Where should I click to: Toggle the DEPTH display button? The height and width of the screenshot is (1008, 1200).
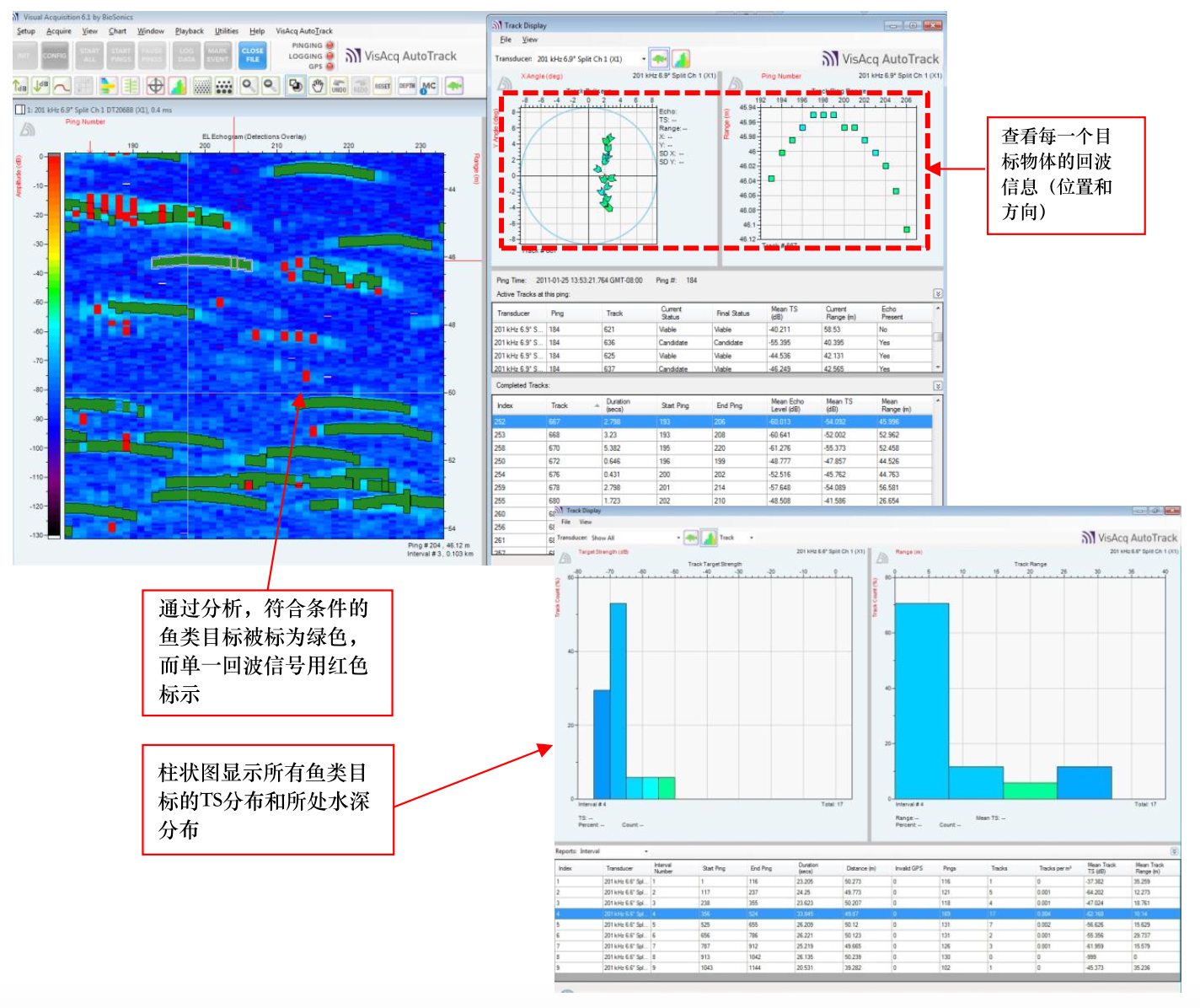tap(406, 86)
